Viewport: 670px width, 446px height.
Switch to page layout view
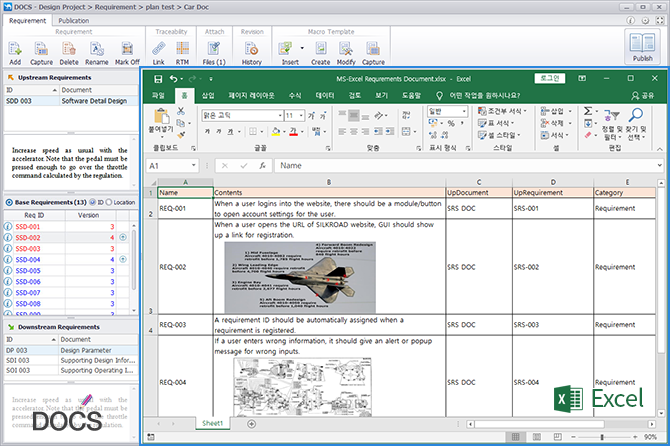click(537, 437)
